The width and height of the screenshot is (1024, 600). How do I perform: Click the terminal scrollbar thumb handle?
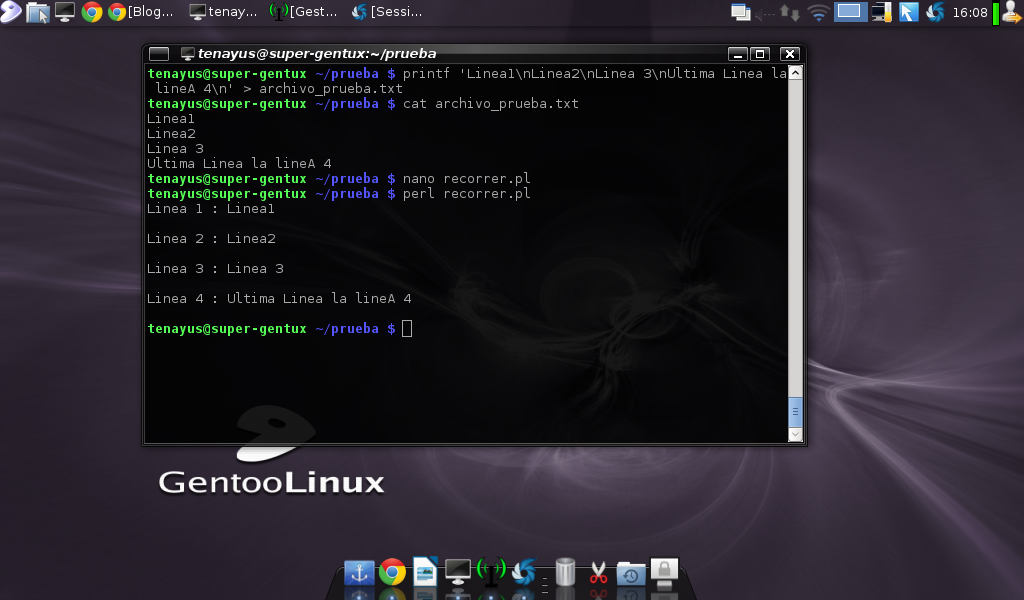(x=795, y=411)
